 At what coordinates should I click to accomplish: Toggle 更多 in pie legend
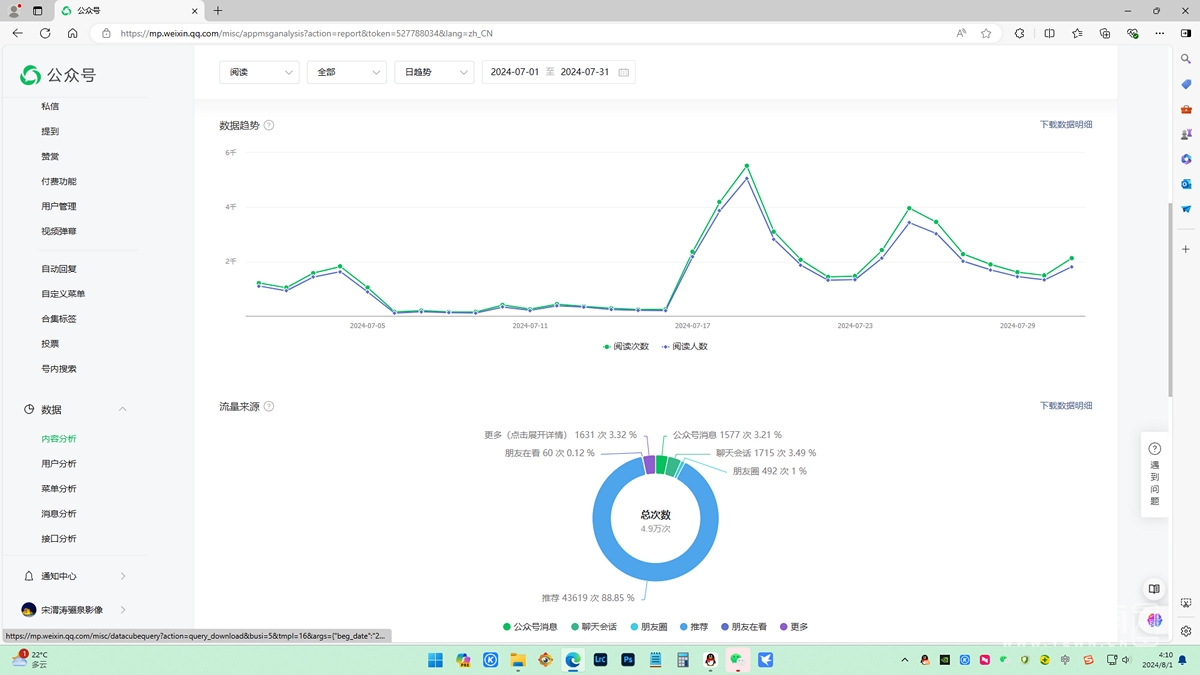point(793,627)
